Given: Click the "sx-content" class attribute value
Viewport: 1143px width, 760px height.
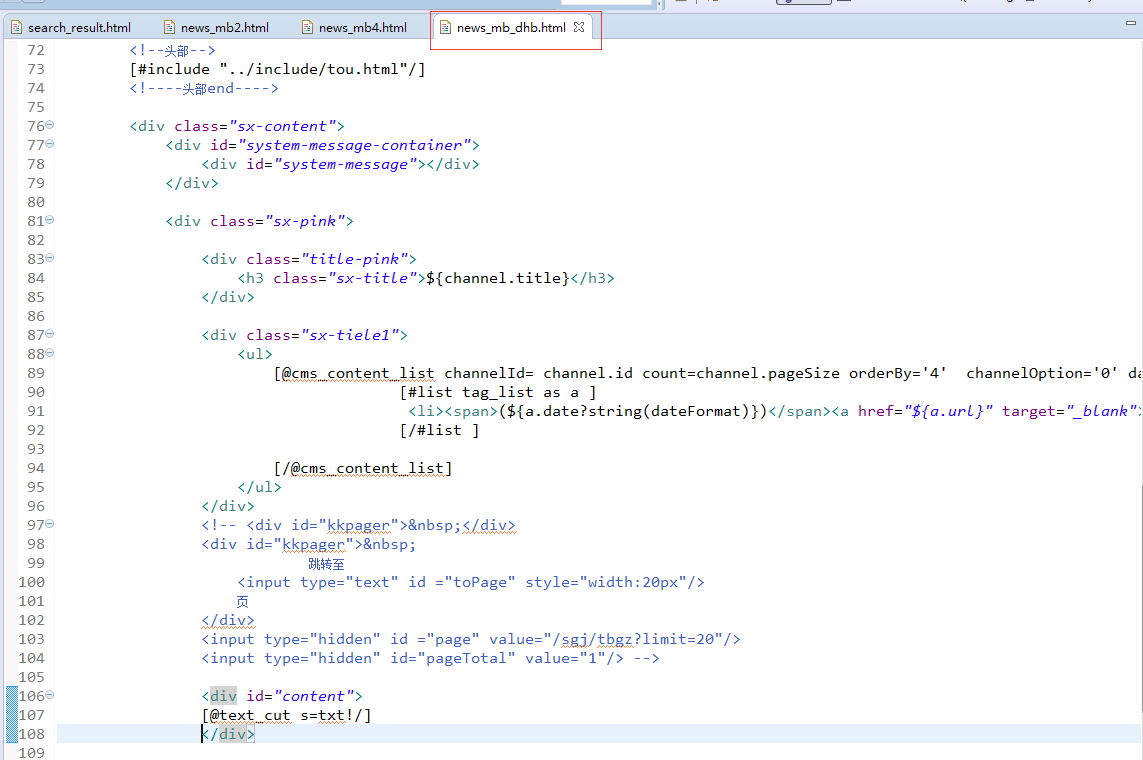Looking at the screenshot, I should point(283,126).
